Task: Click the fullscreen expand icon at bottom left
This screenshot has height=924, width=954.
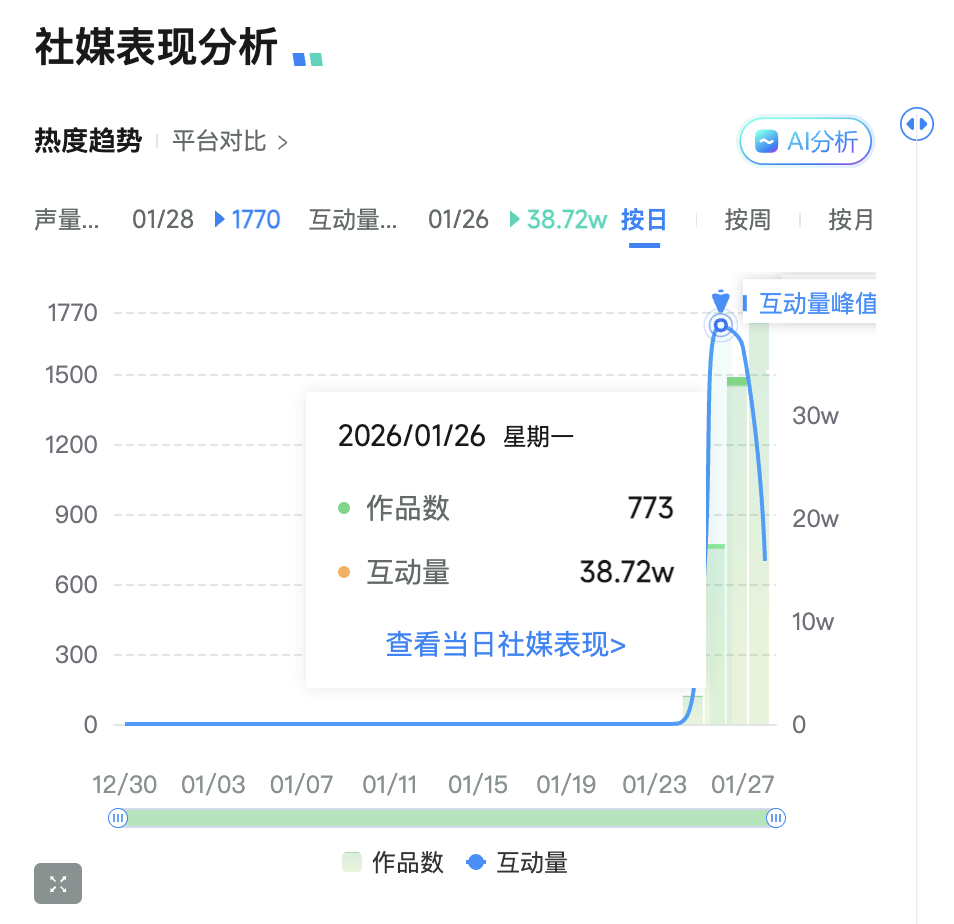Action: pyautogui.click(x=57, y=884)
